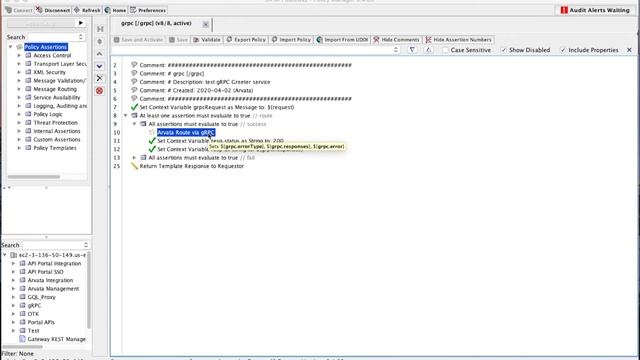The height and width of the screenshot is (360, 640).
Task: Expand the Threat Protection folder
Action: pyautogui.click(x=19, y=122)
